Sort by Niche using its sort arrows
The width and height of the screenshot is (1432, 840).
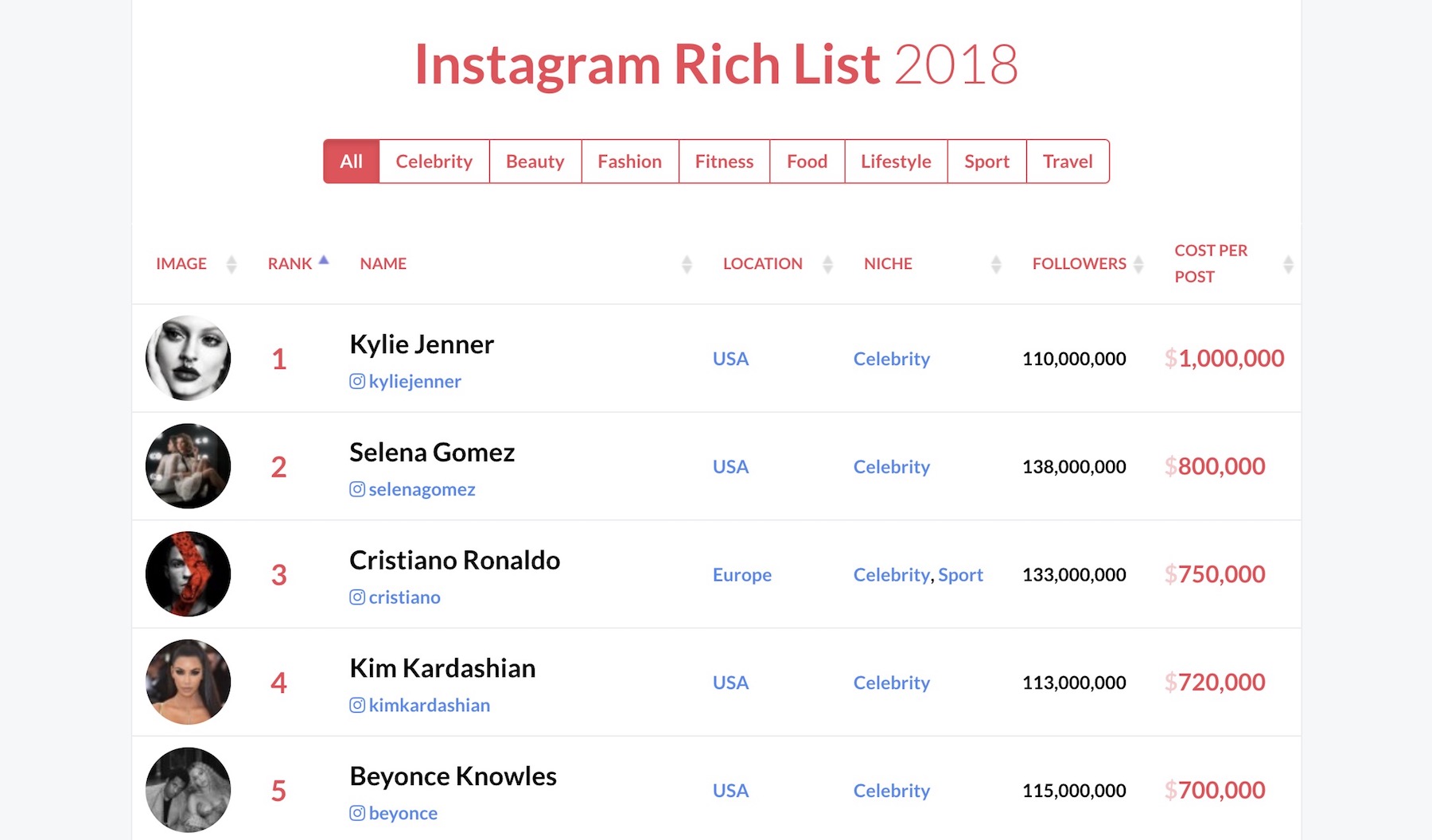click(x=996, y=264)
